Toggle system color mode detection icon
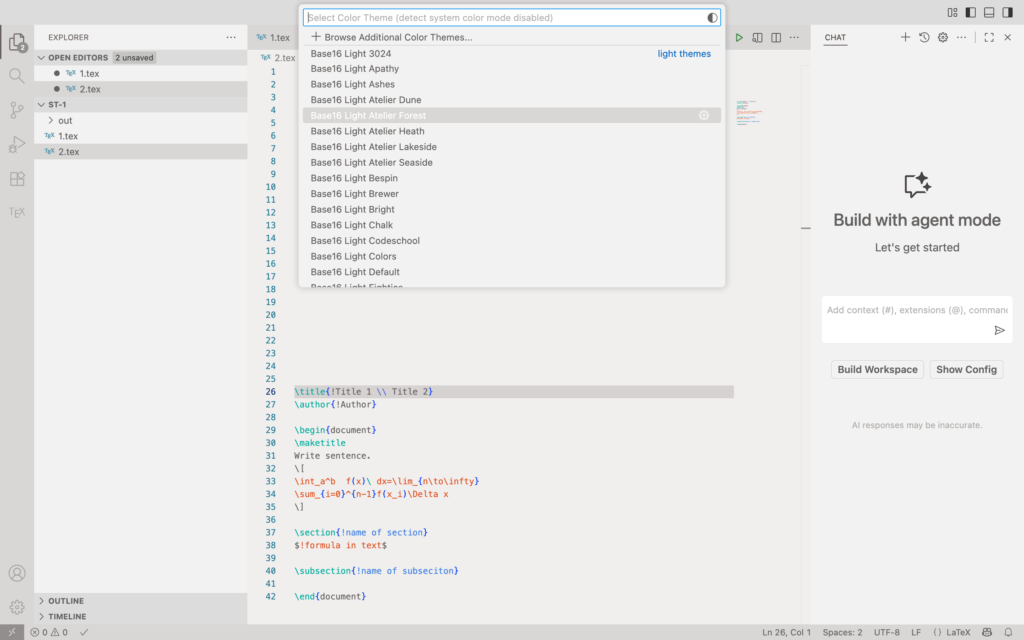The image size is (1024, 640). pyautogui.click(x=712, y=18)
